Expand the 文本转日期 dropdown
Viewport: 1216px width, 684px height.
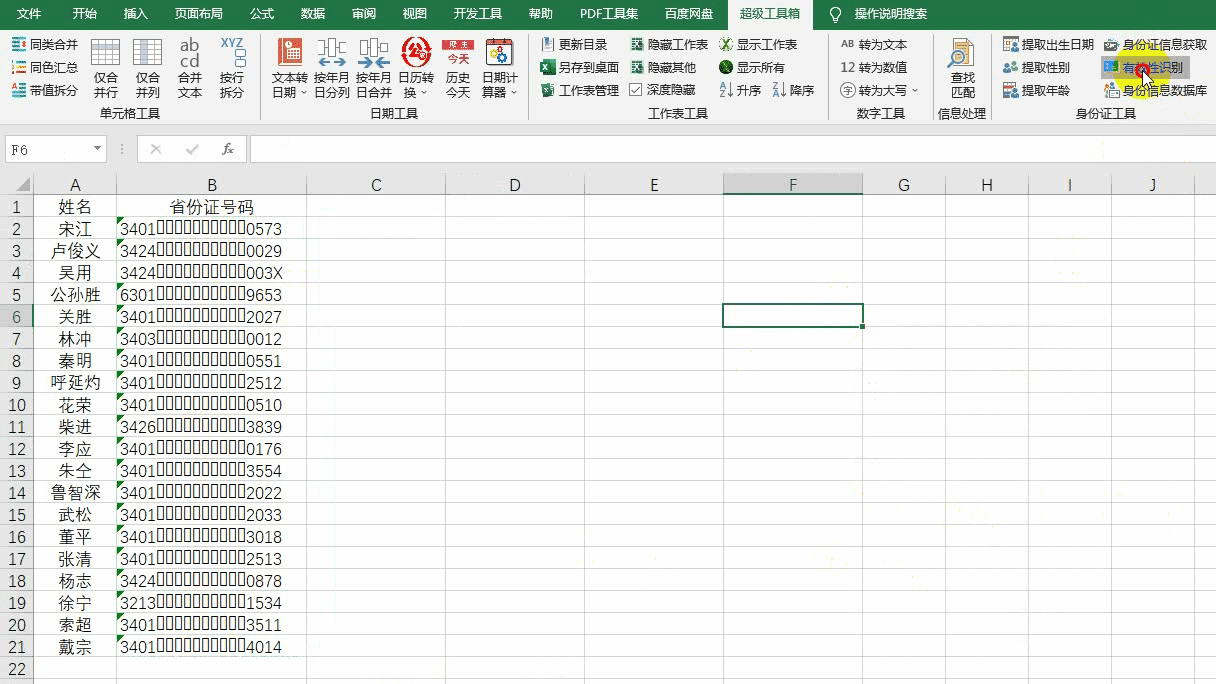[304, 93]
